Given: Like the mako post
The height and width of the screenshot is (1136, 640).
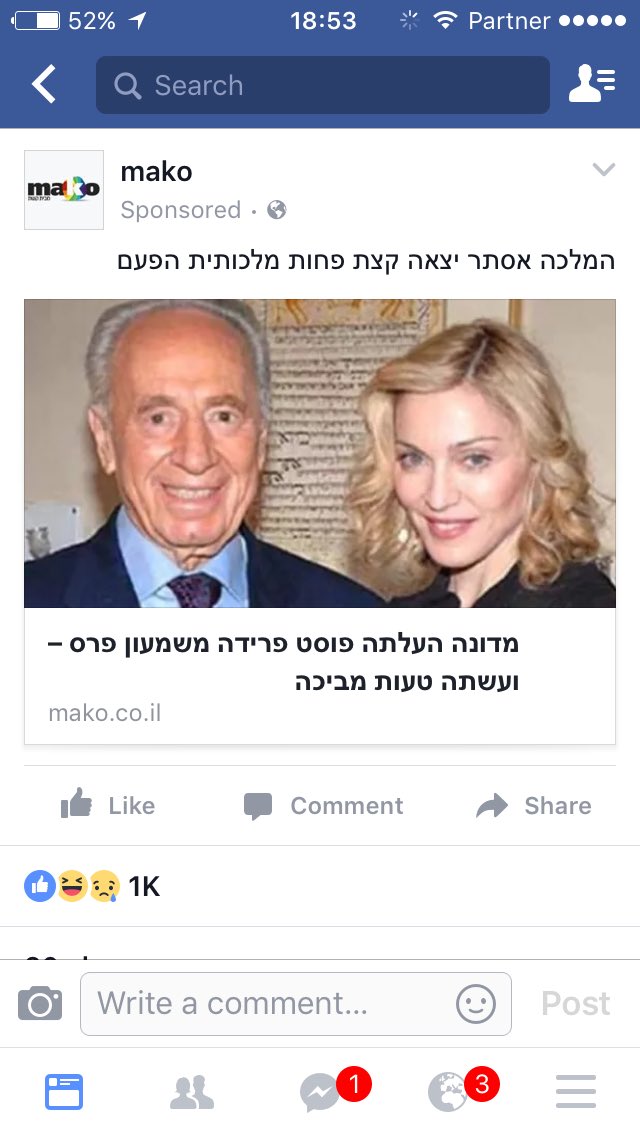Looking at the screenshot, I should pyautogui.click(x=108, y=805).
